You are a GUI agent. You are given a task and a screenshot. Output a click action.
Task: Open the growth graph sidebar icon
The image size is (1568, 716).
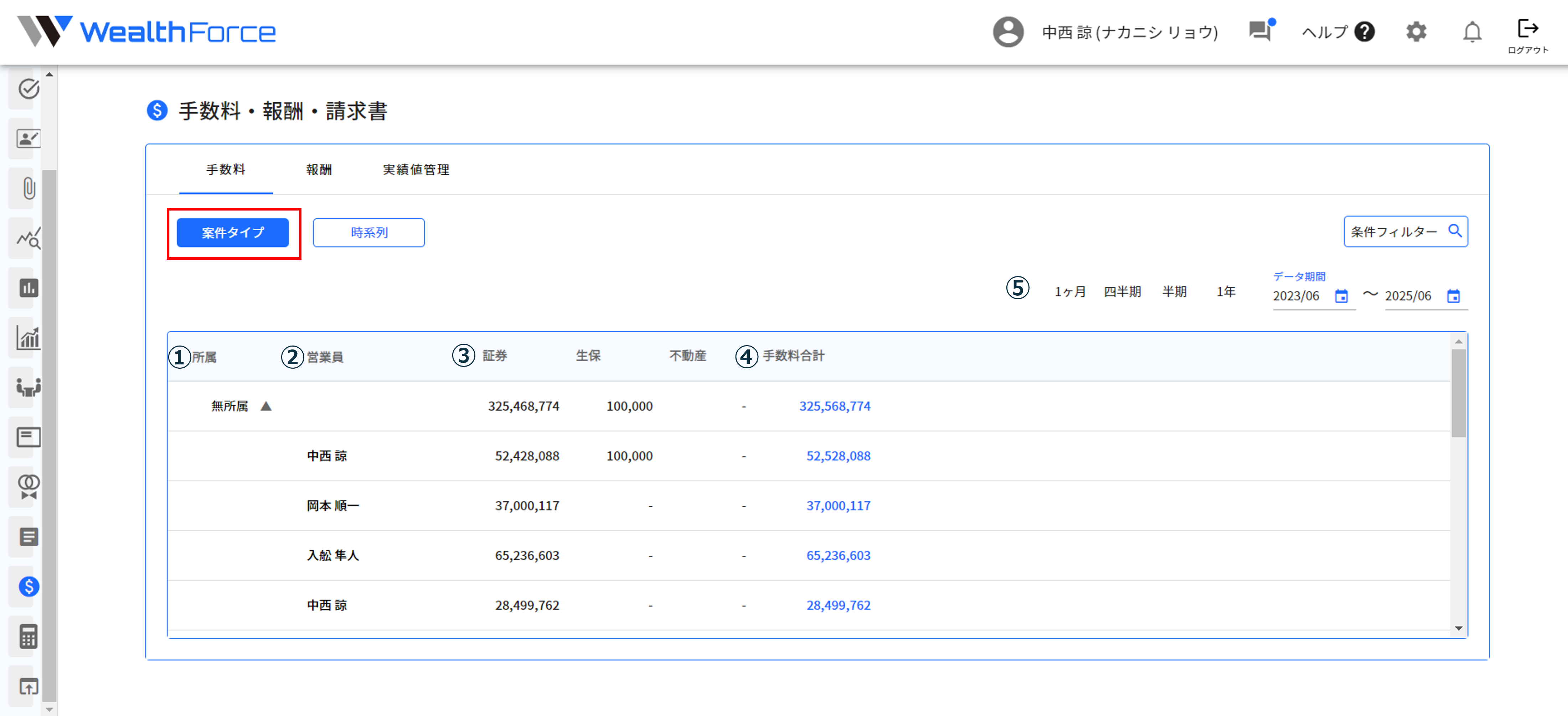coord(28,338)
